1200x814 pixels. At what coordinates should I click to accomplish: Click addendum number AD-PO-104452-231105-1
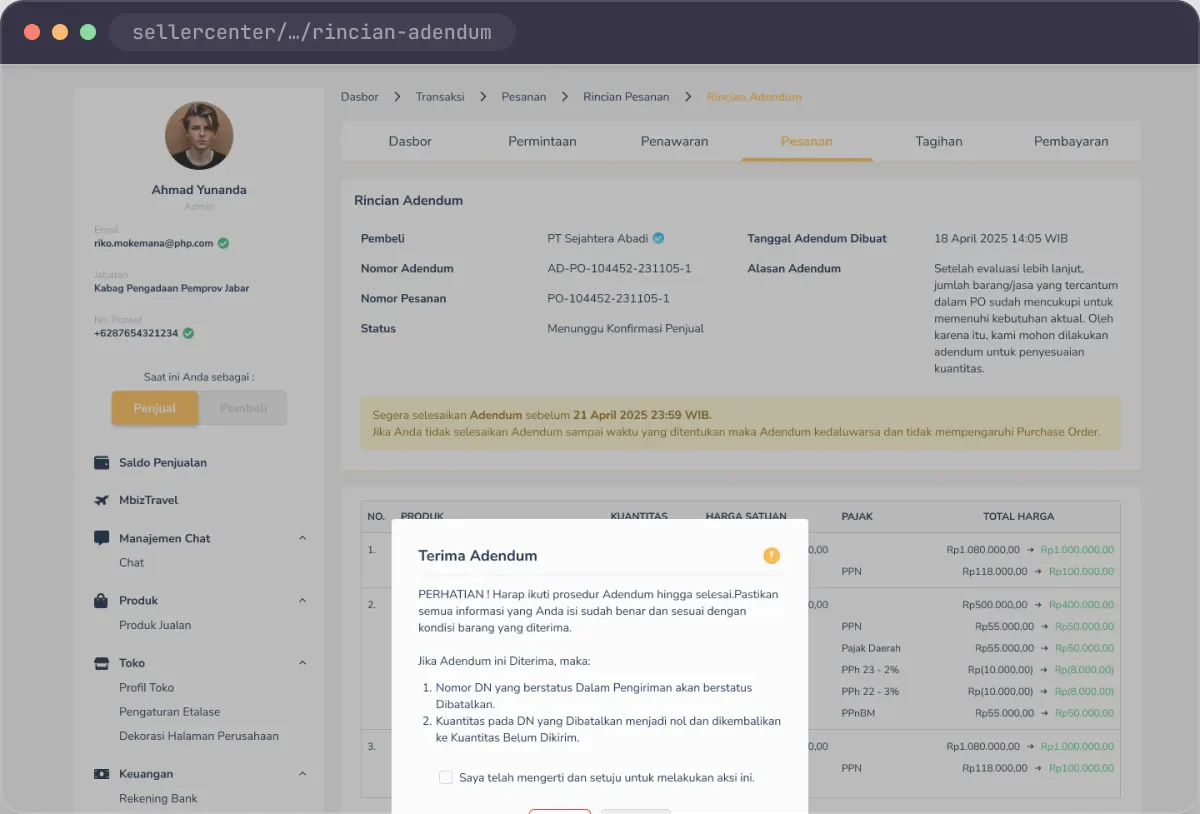point(619,268)
